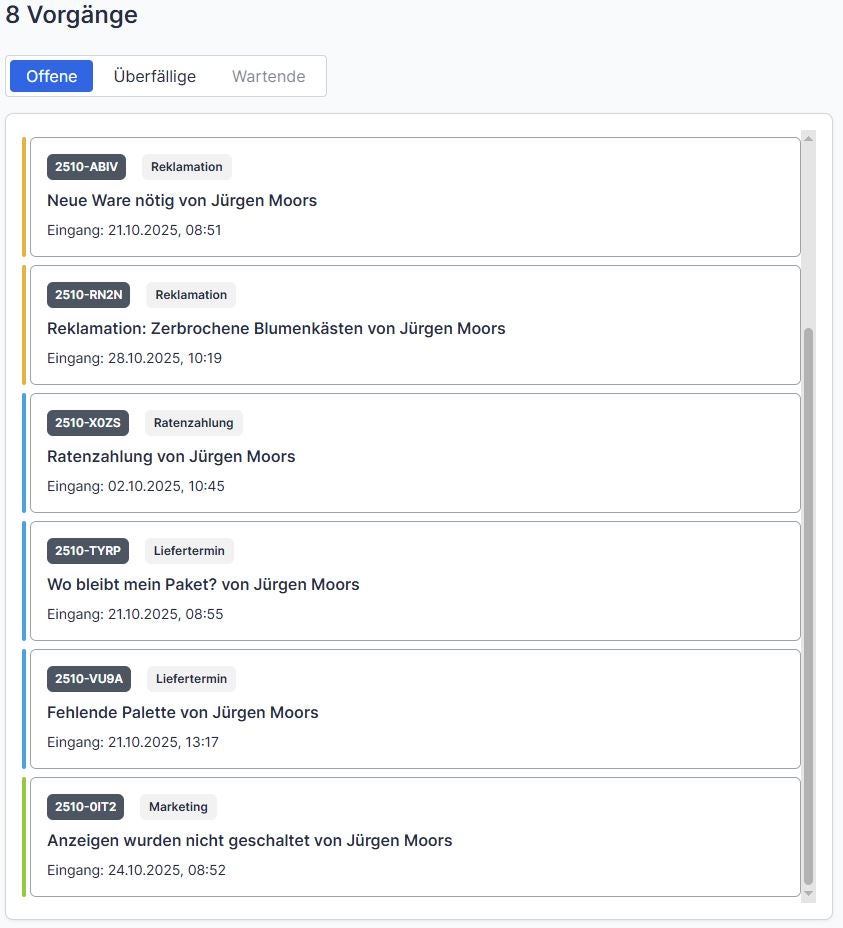Click Liefertermin tag on ticket 2510-VU9A

pos(191,679)
